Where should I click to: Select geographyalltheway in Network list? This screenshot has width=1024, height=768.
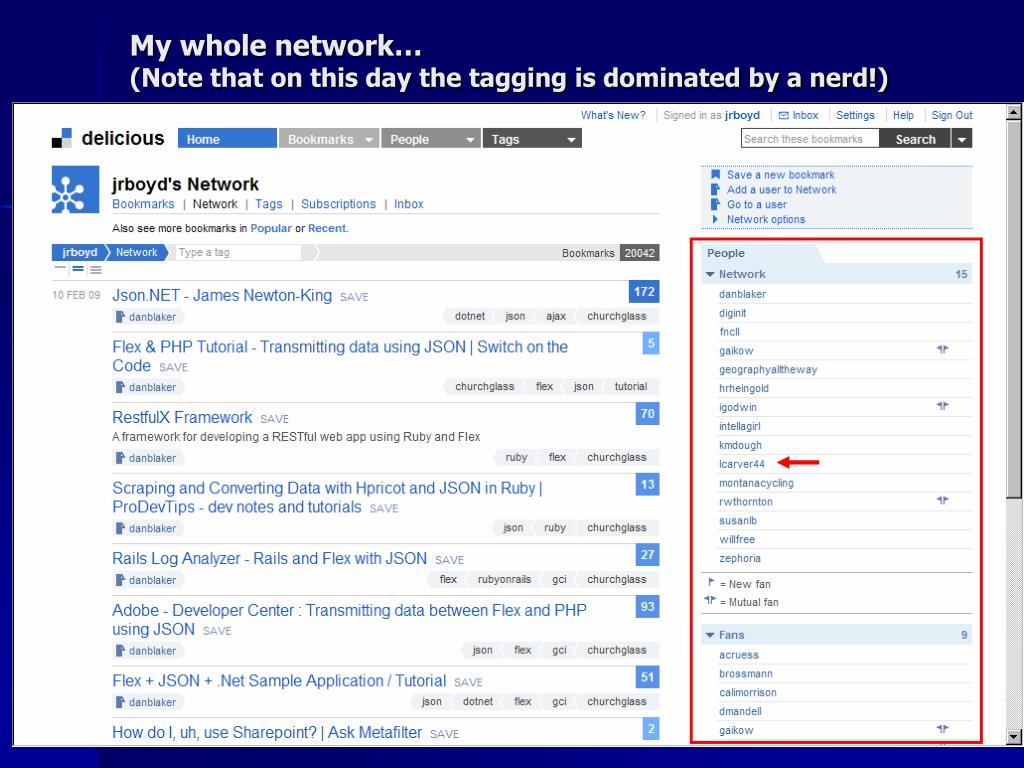point(768,370)
